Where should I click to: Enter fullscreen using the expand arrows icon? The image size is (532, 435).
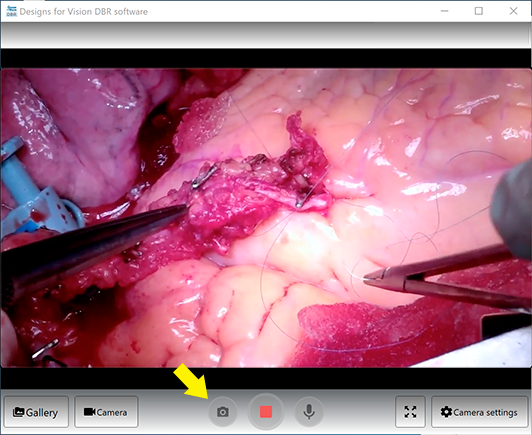coord(410,412)
